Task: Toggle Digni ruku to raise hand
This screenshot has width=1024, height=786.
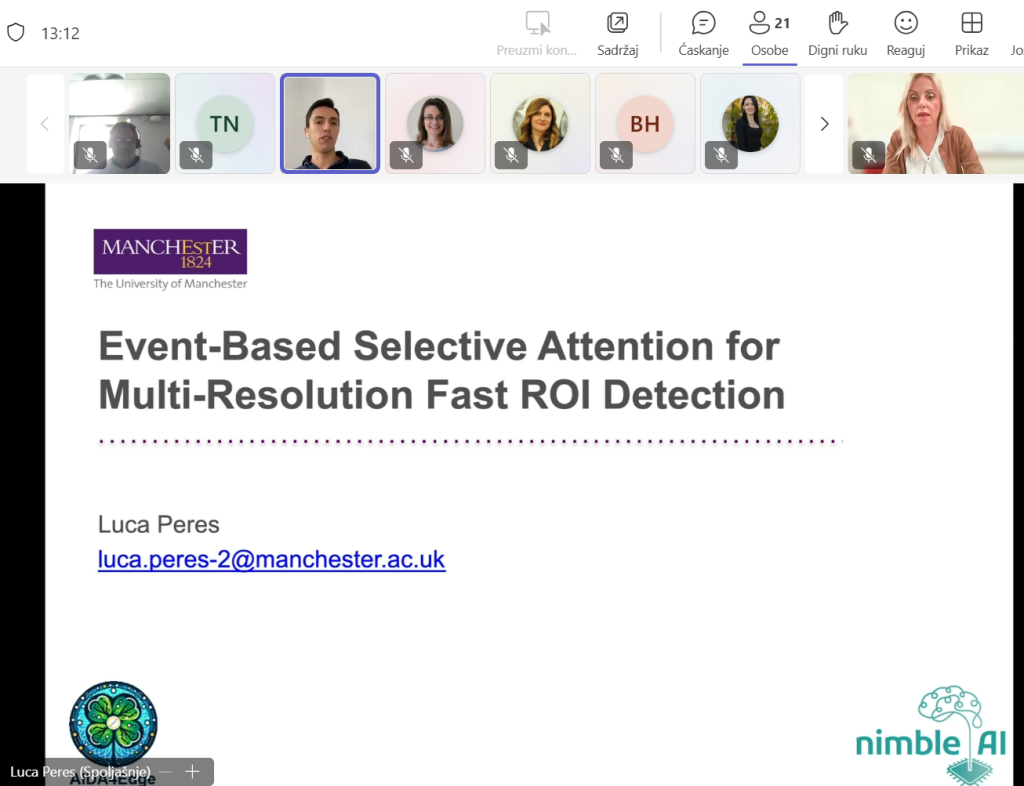Action: [837, 33]
